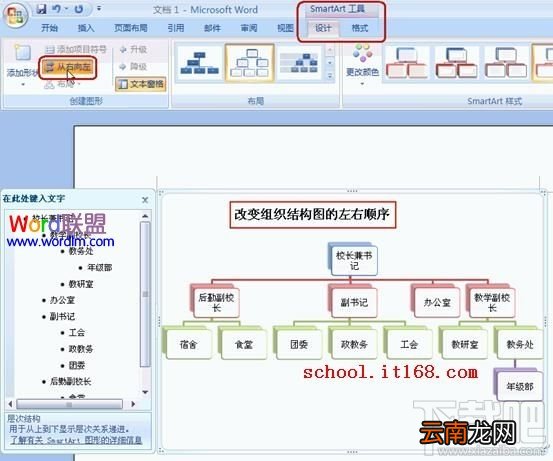Select the 后勤副校长 chart box

[216, 303]
